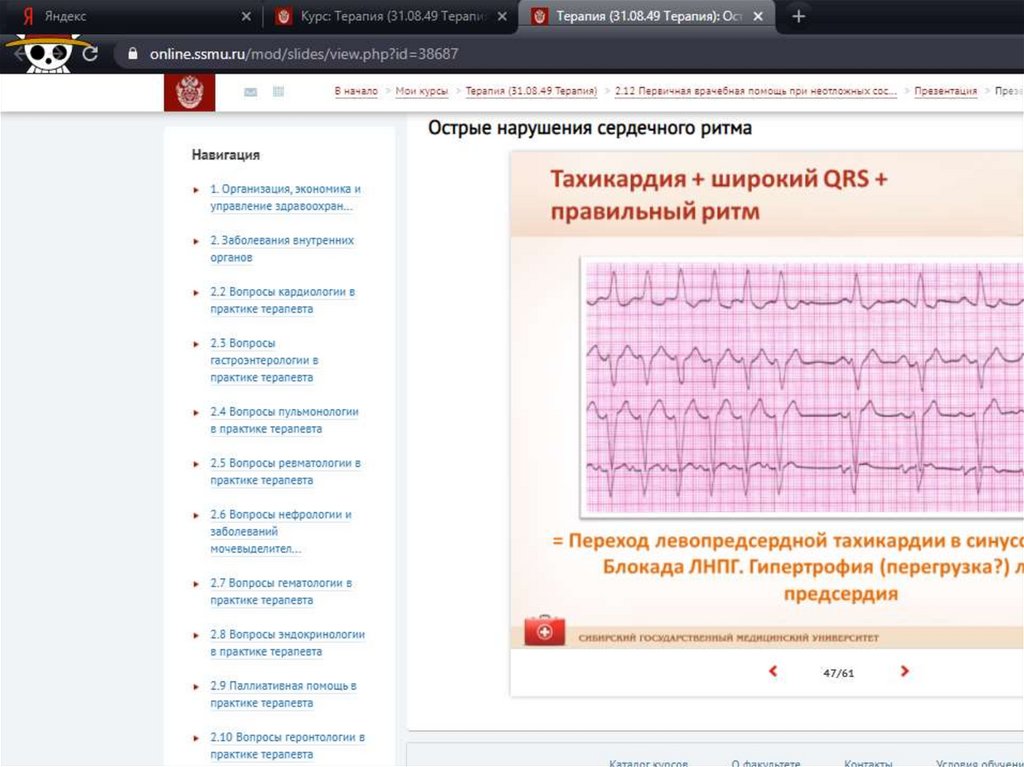Go to next slide with red right arrow
The image size is (1024, 767).
[904, 671]
